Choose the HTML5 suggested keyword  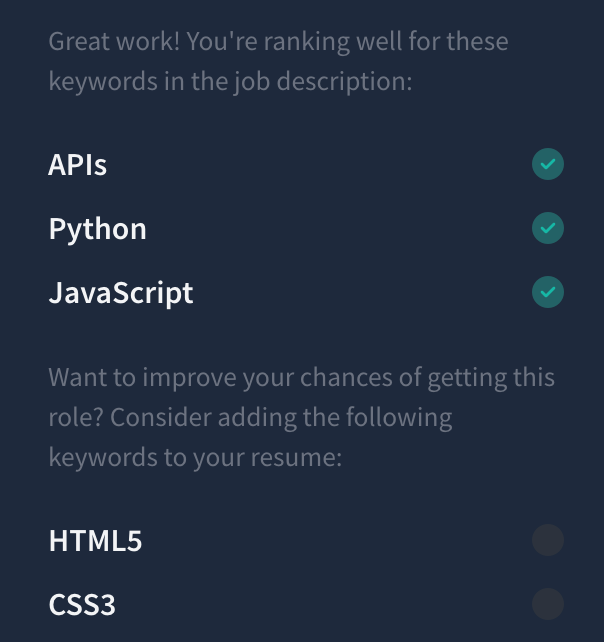click(95, 540)
